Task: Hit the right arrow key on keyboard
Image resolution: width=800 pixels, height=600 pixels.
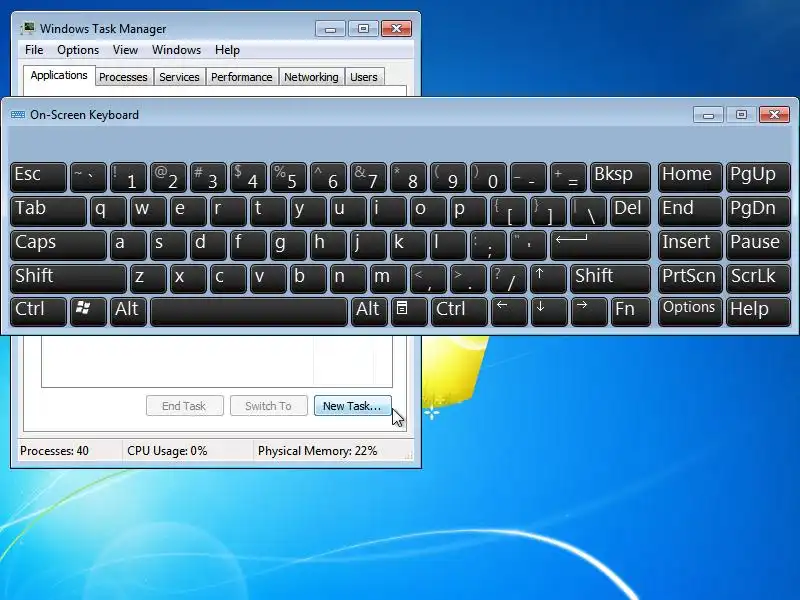Action: pyautogui.click(x=589, y=311)
